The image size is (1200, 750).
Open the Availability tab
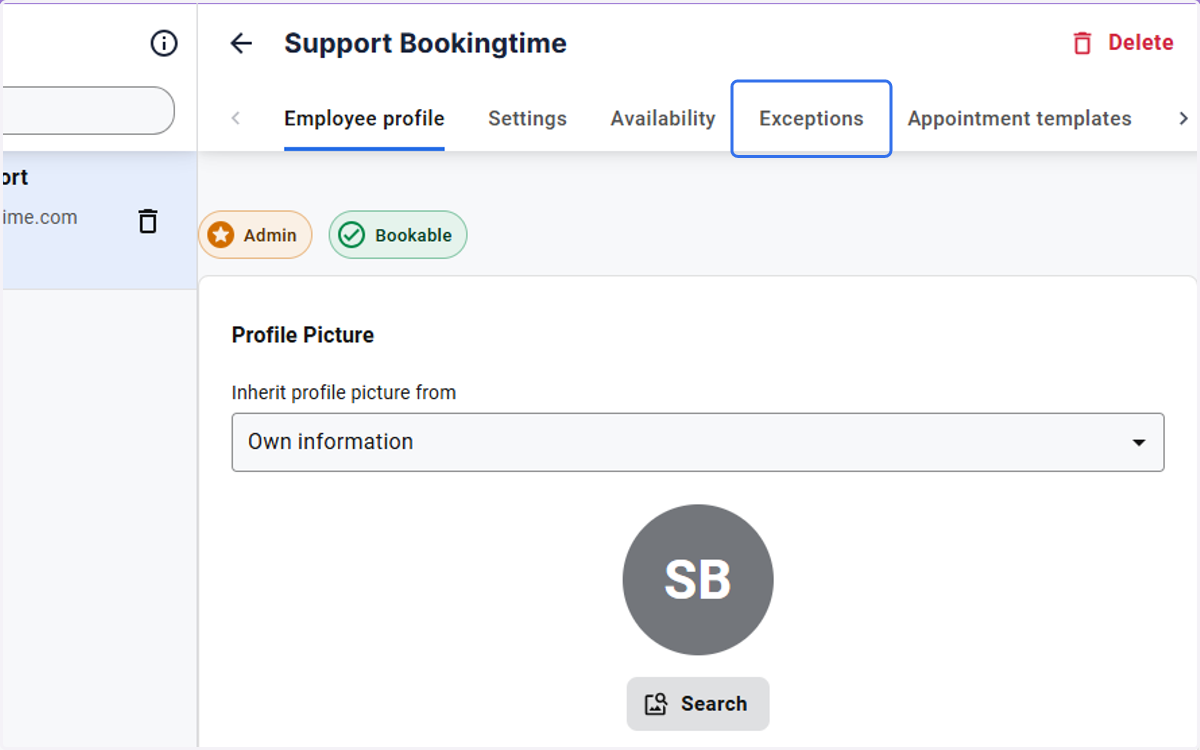click(663, 118)
